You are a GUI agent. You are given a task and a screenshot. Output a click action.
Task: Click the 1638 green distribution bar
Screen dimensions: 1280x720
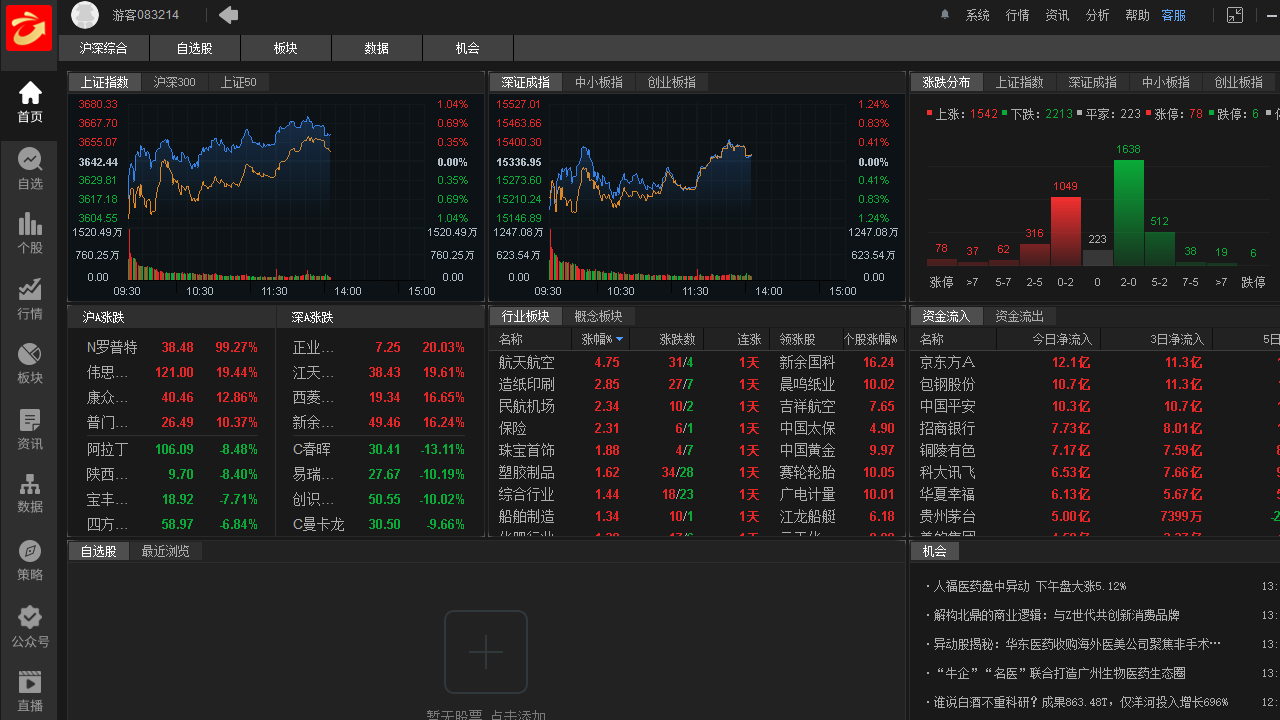(x=1128, y=212)
